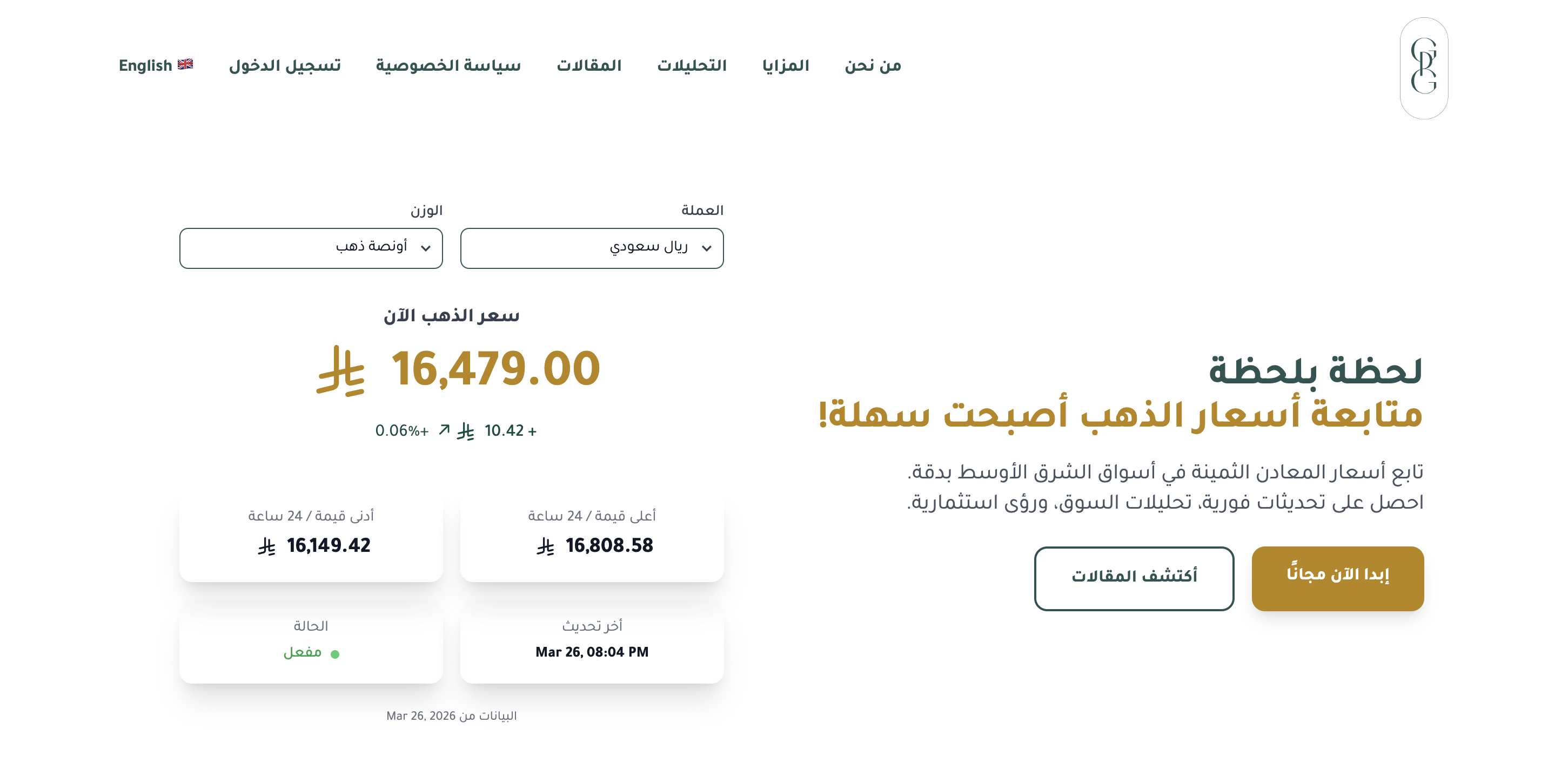Click the upward trend arrow near +10.42
The width and height of the screenshot is (1568, 770).
tap(444, 429)
